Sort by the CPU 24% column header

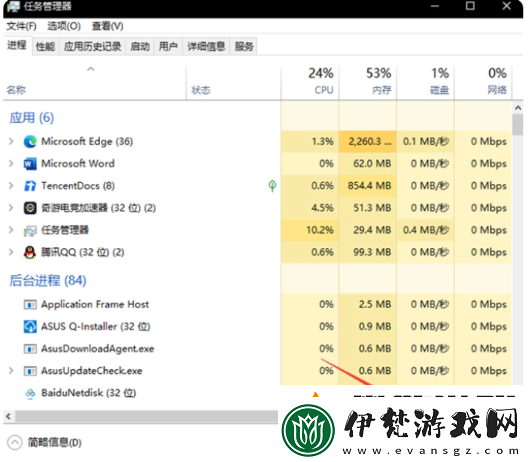pyautogui.click(x=310, y=82)
